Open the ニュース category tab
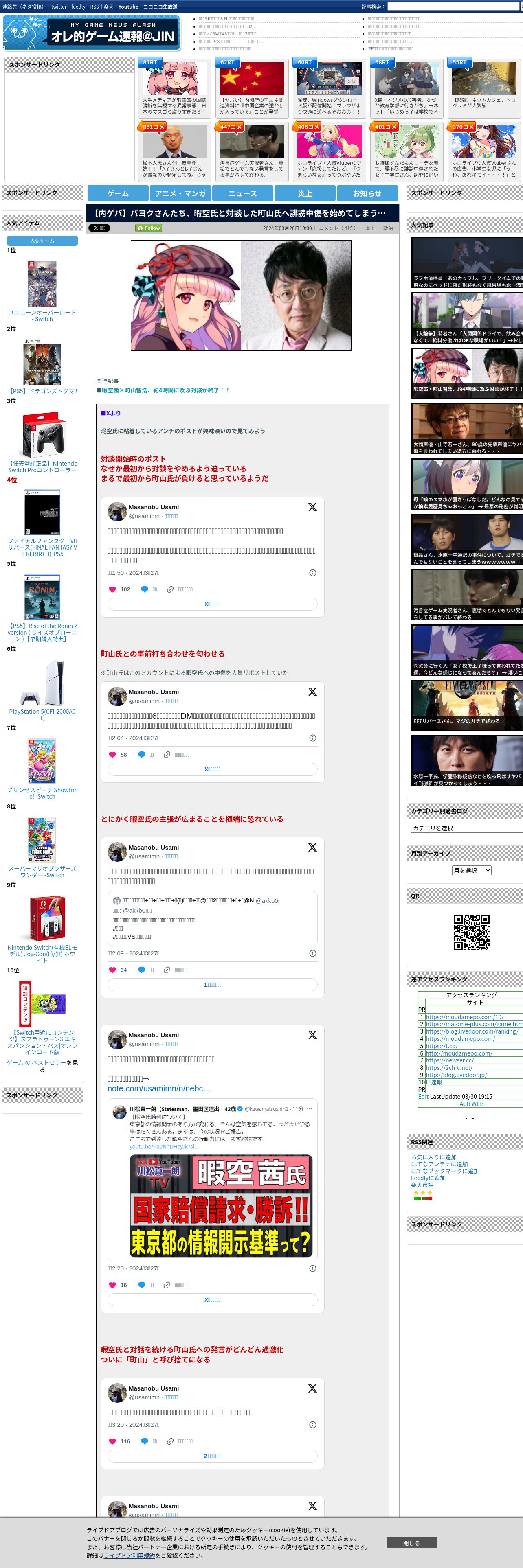 242,193
